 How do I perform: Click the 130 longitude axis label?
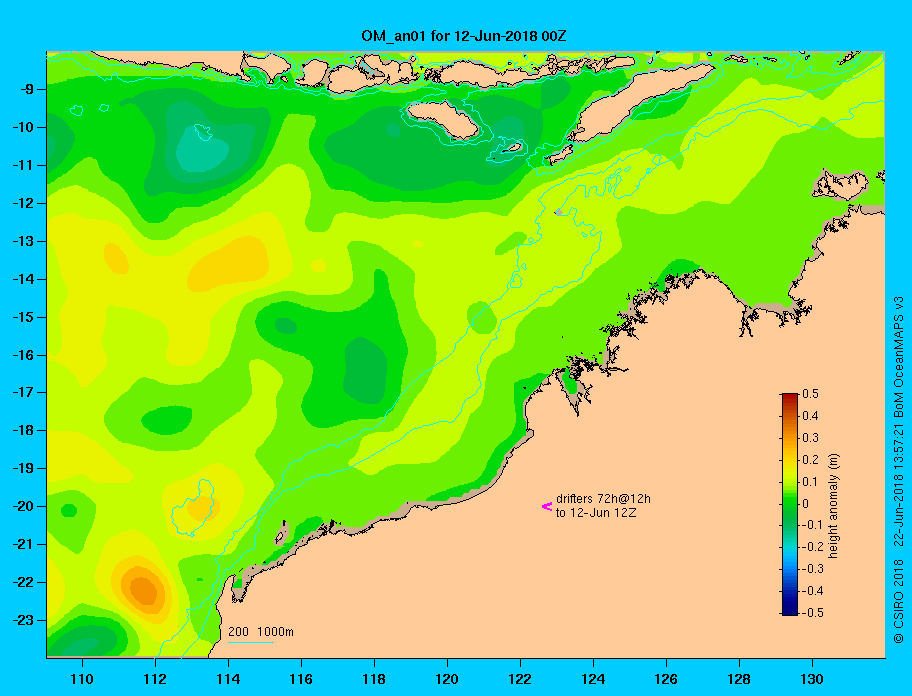812,679
